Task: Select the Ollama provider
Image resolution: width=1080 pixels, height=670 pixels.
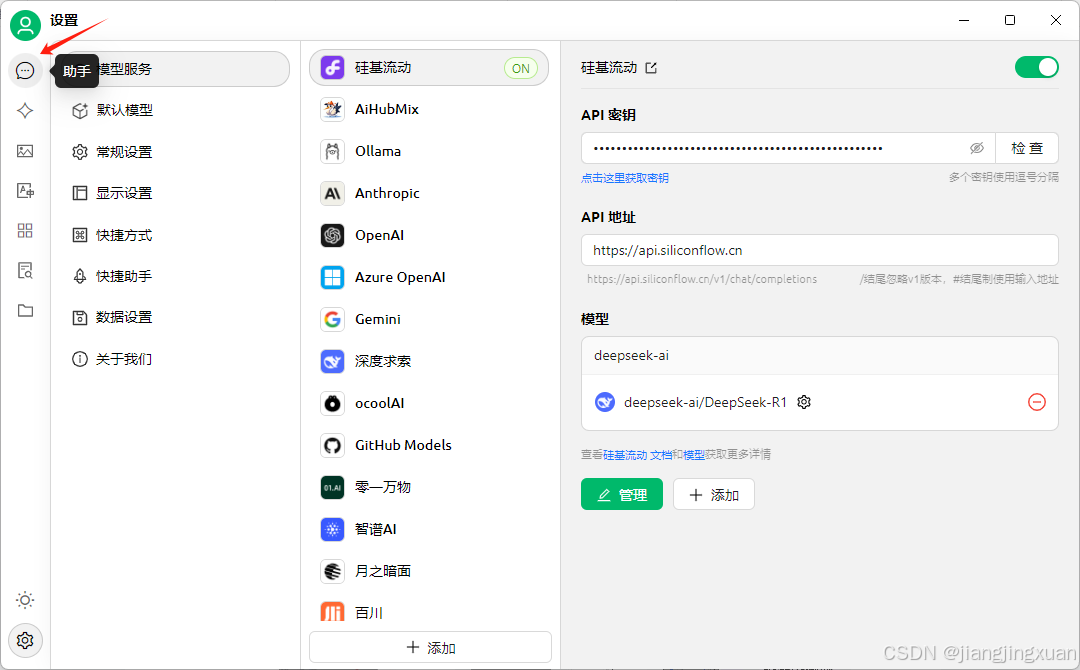Action: pos(429,151)
